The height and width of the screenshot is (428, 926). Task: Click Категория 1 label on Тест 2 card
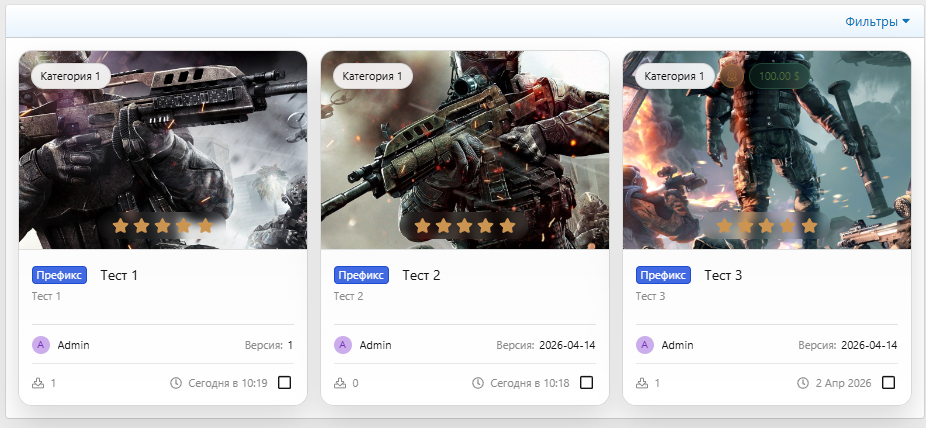[373, 76]
